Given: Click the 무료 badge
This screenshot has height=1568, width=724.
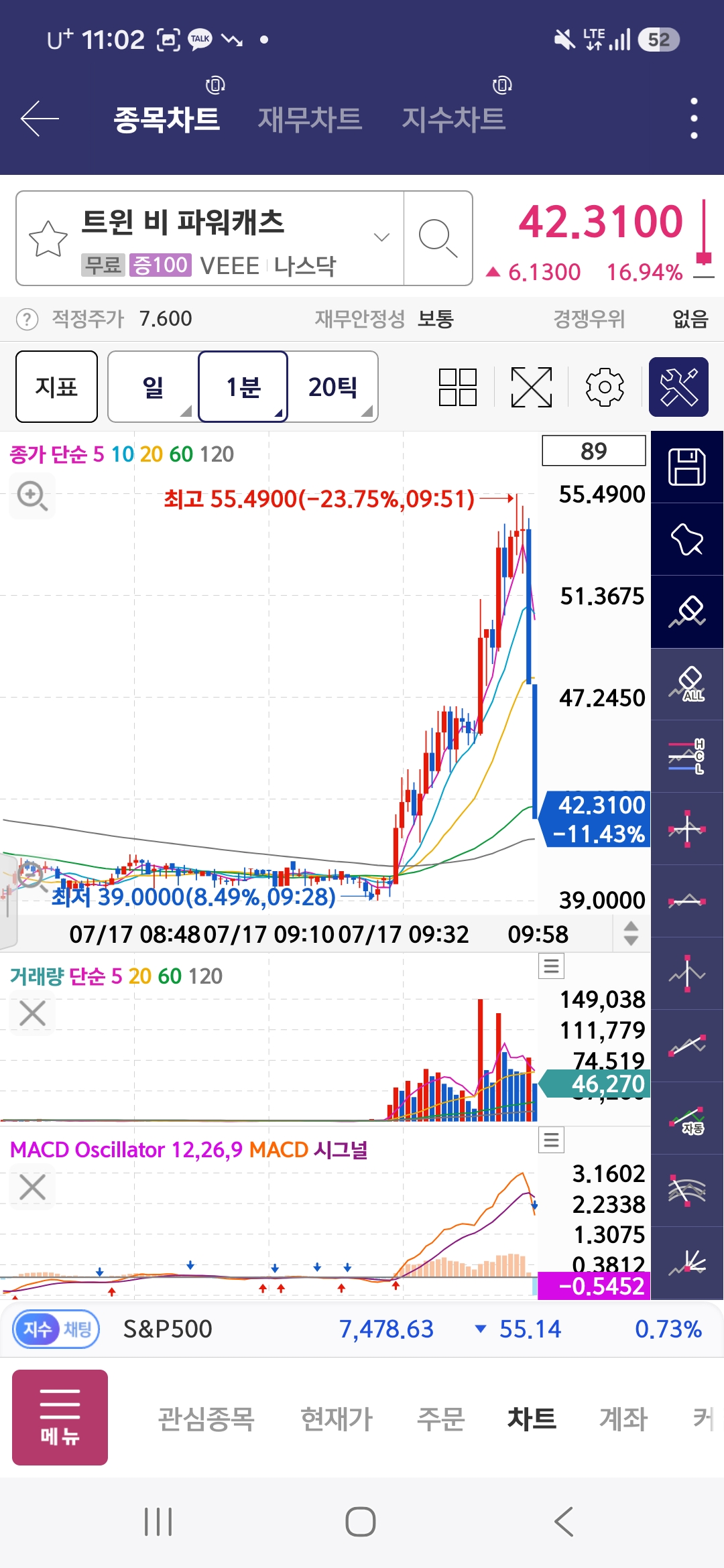Looking at the screenshot, I should click(103, 265).
